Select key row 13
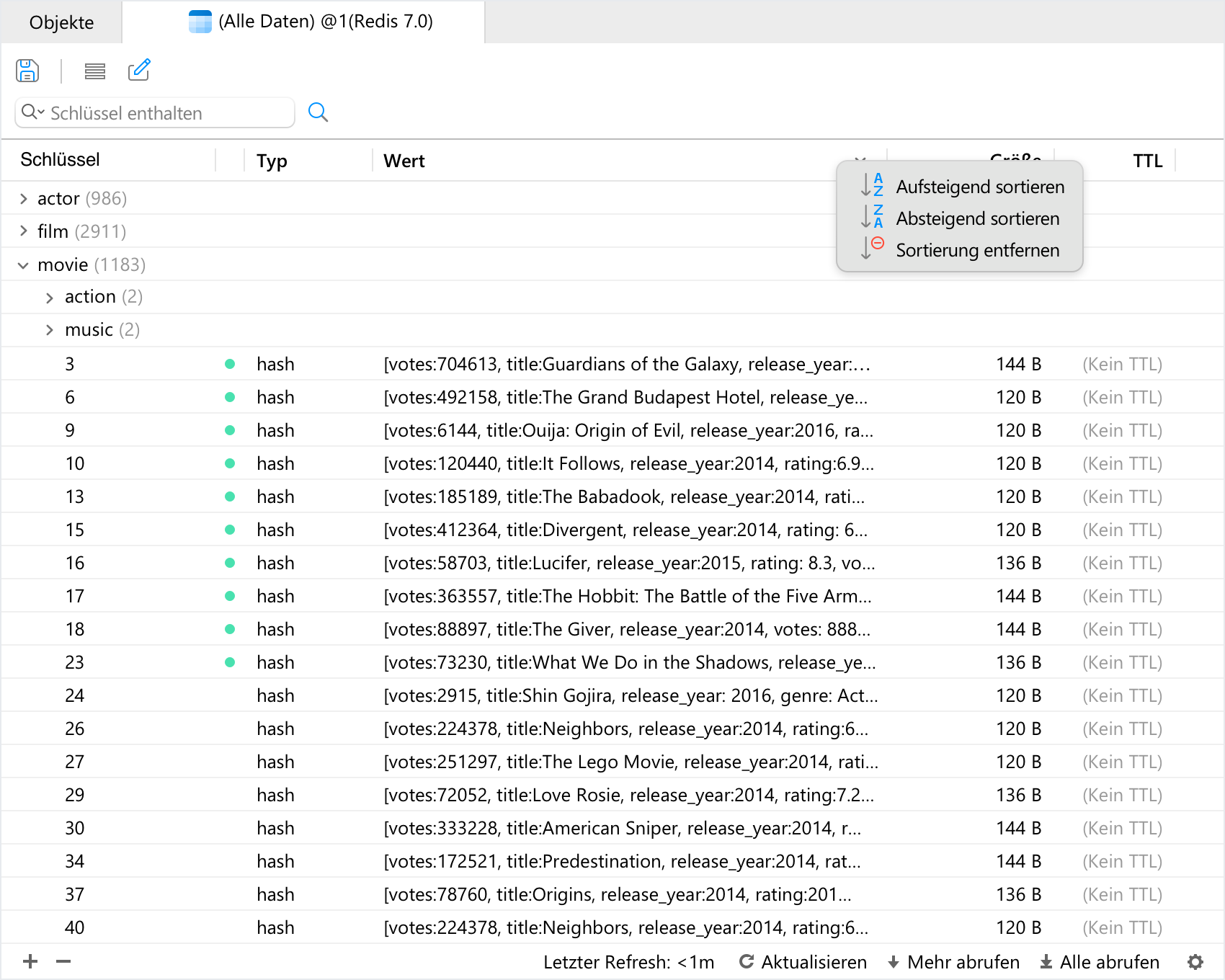The image size is (1225, 980). [x=612, y=496]
